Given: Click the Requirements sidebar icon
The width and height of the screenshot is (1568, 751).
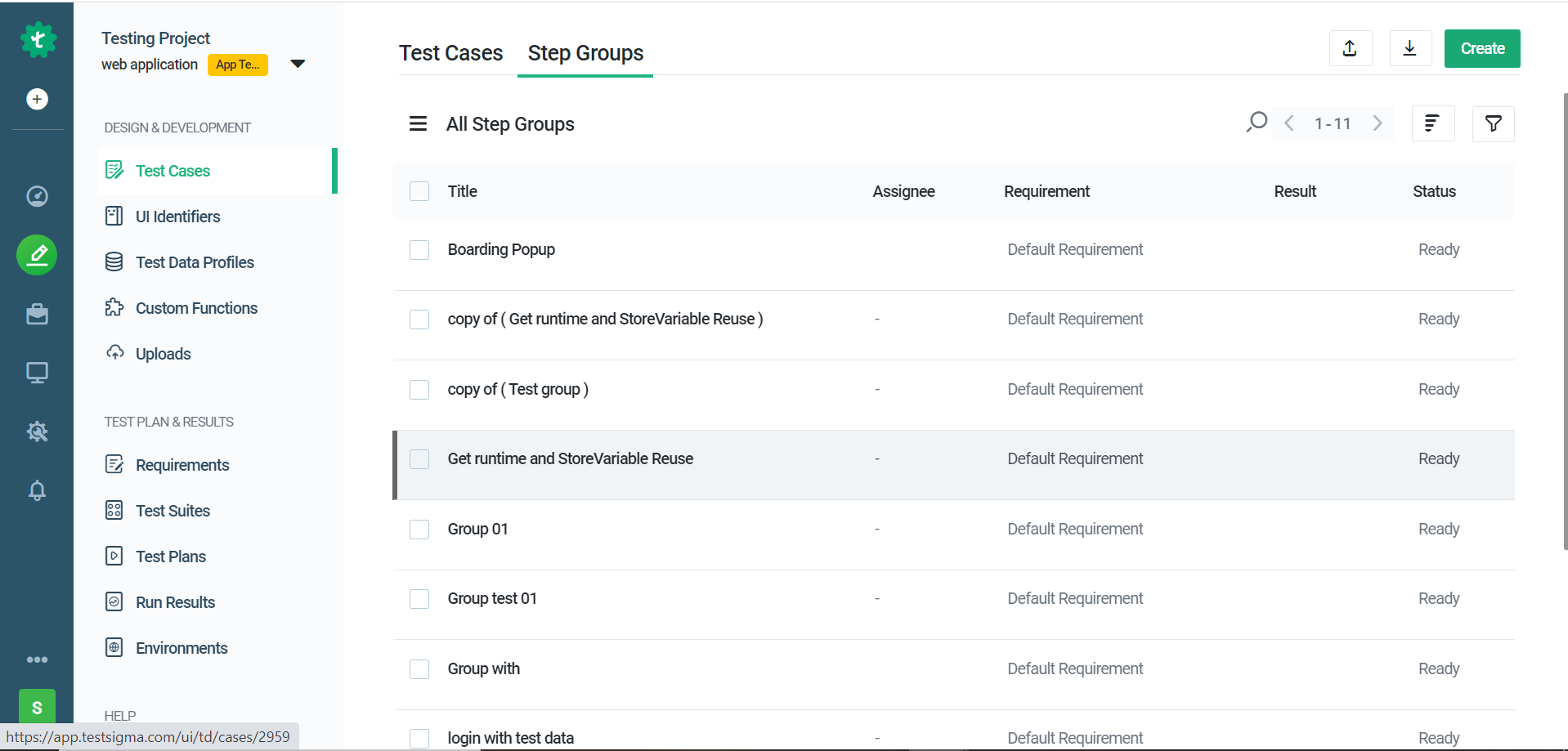Looking at the screenshot, I should tap(114, 464).
